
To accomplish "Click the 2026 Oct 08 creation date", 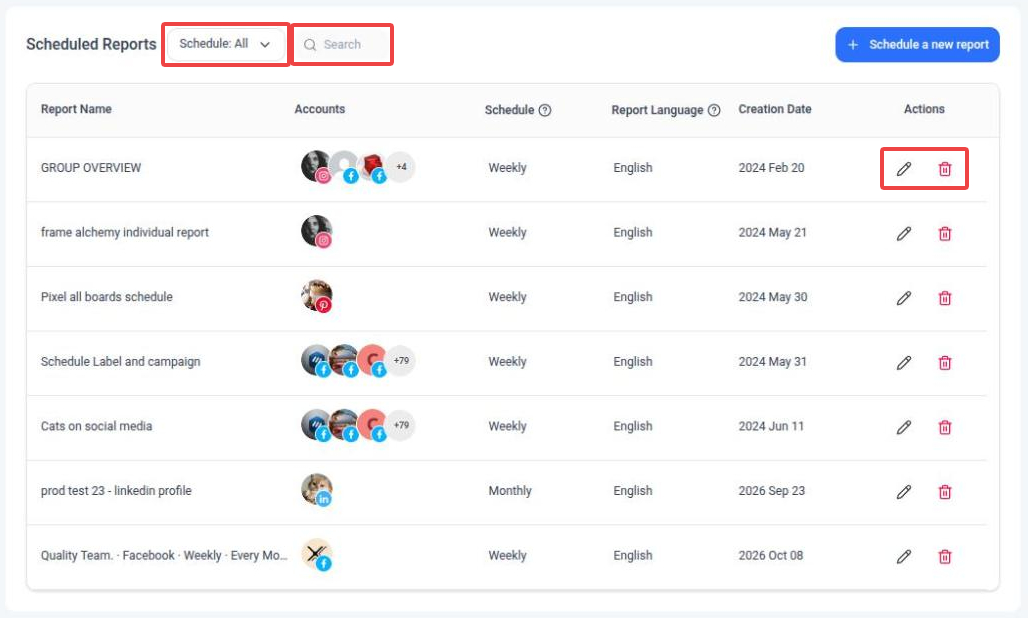I will point(770,556).
